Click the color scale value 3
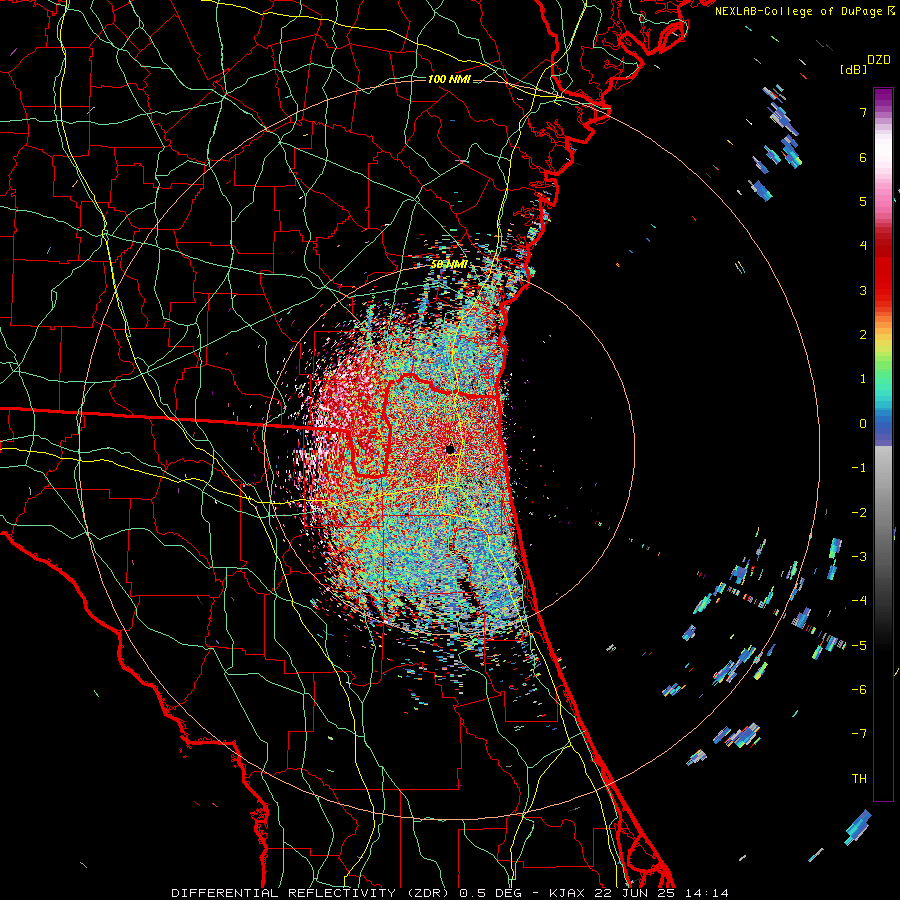Viewport: 900px width, 900px height. coord(863,290)
